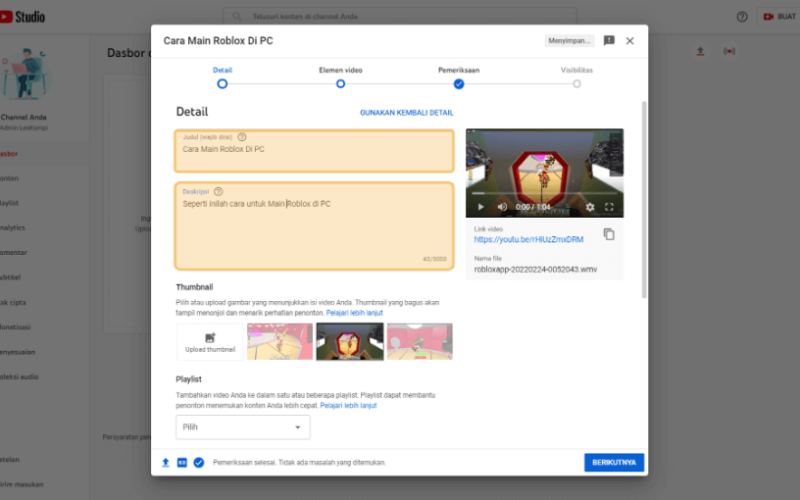Screen dimensions: 800x500
Task: Click the help icon beside Deskripsi label
Action: [x=218, y=191]
